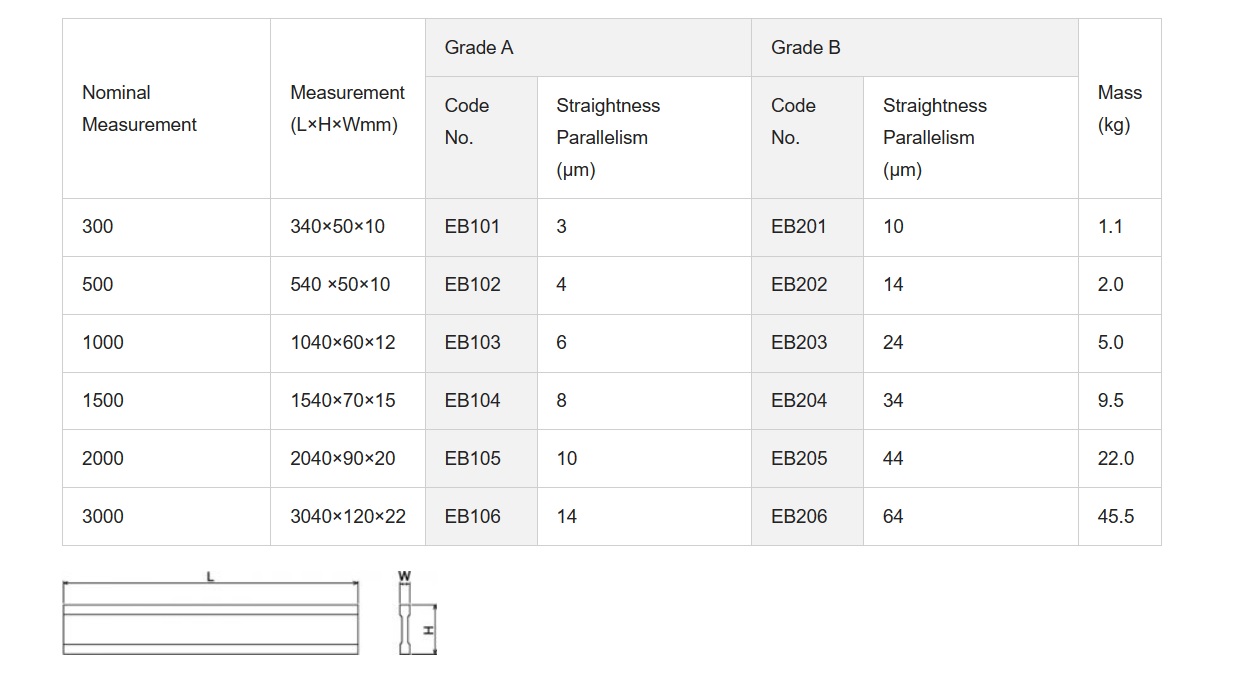
Task: Select the EB201 Grade B code
Action: pos(799,226)
